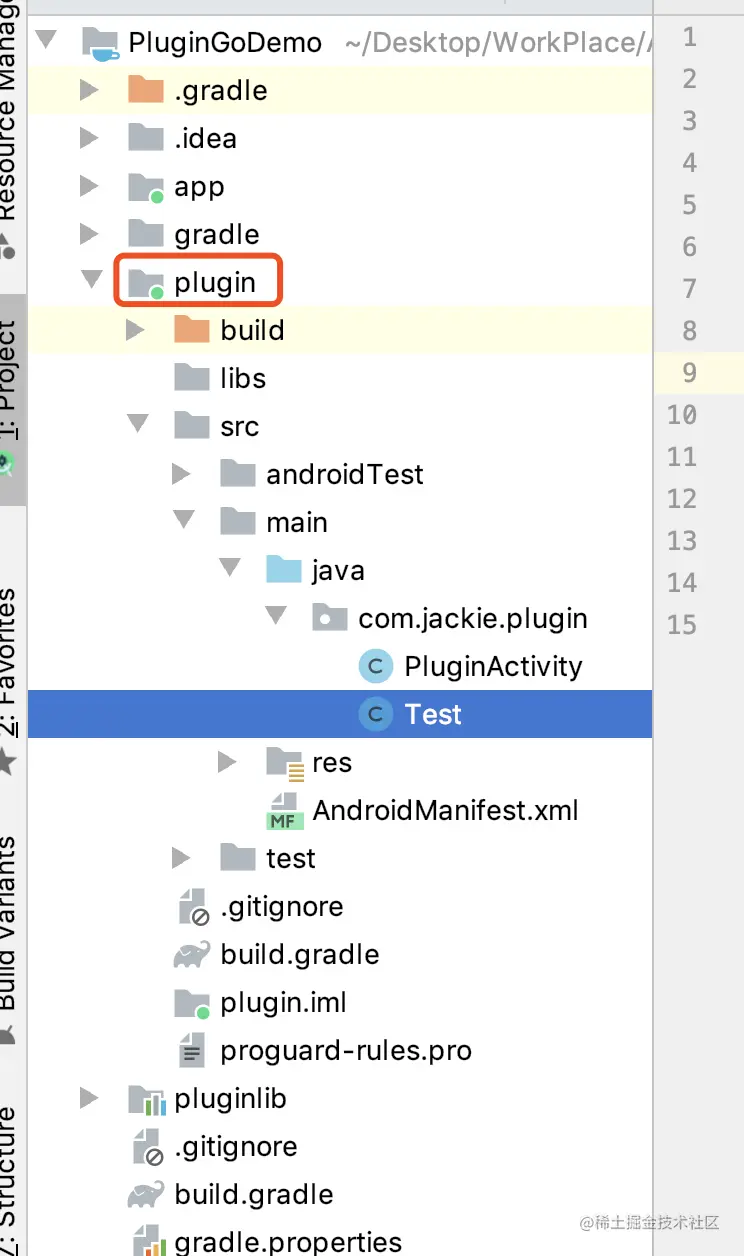Click the gradle.properties file icon
This screenshot has width=744, height=1256.
coord(147,1242)
